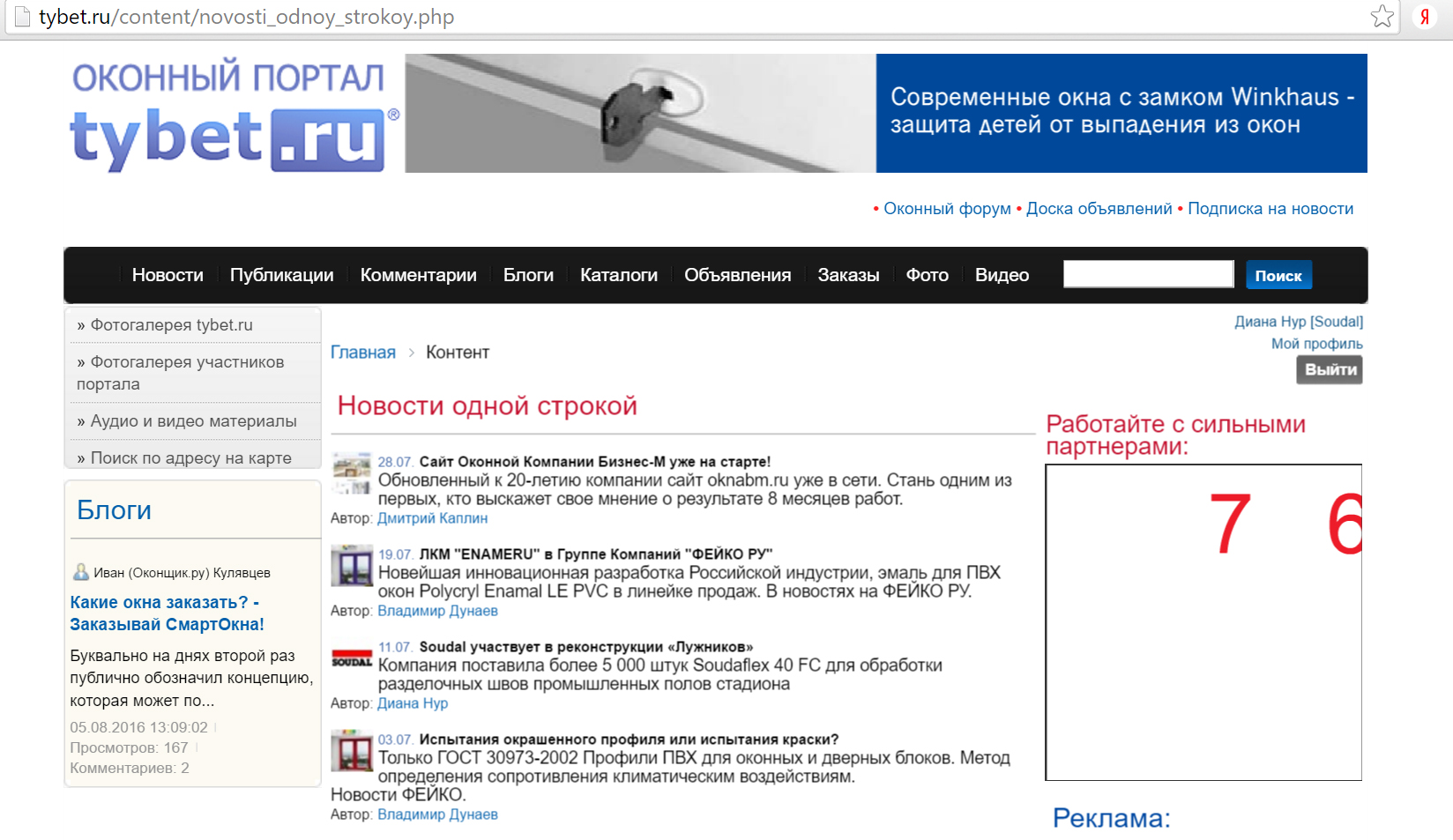Click the Soudal logo thumbnail
The width and height of the screenshot is (1453, 840).
[x=352, y=659]
